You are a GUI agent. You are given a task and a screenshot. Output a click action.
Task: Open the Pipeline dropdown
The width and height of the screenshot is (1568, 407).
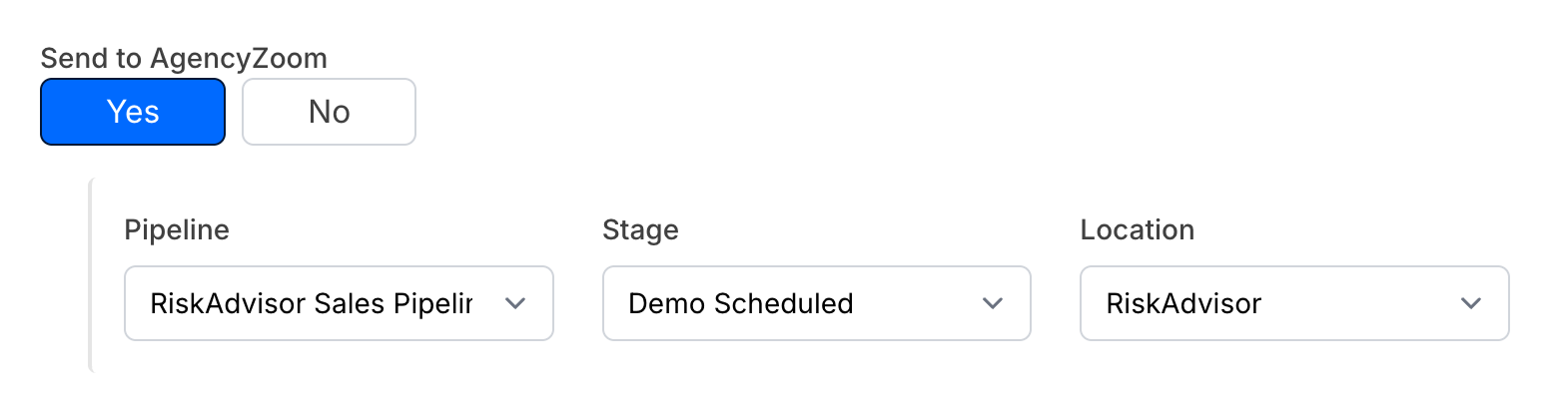click(339, 303)
